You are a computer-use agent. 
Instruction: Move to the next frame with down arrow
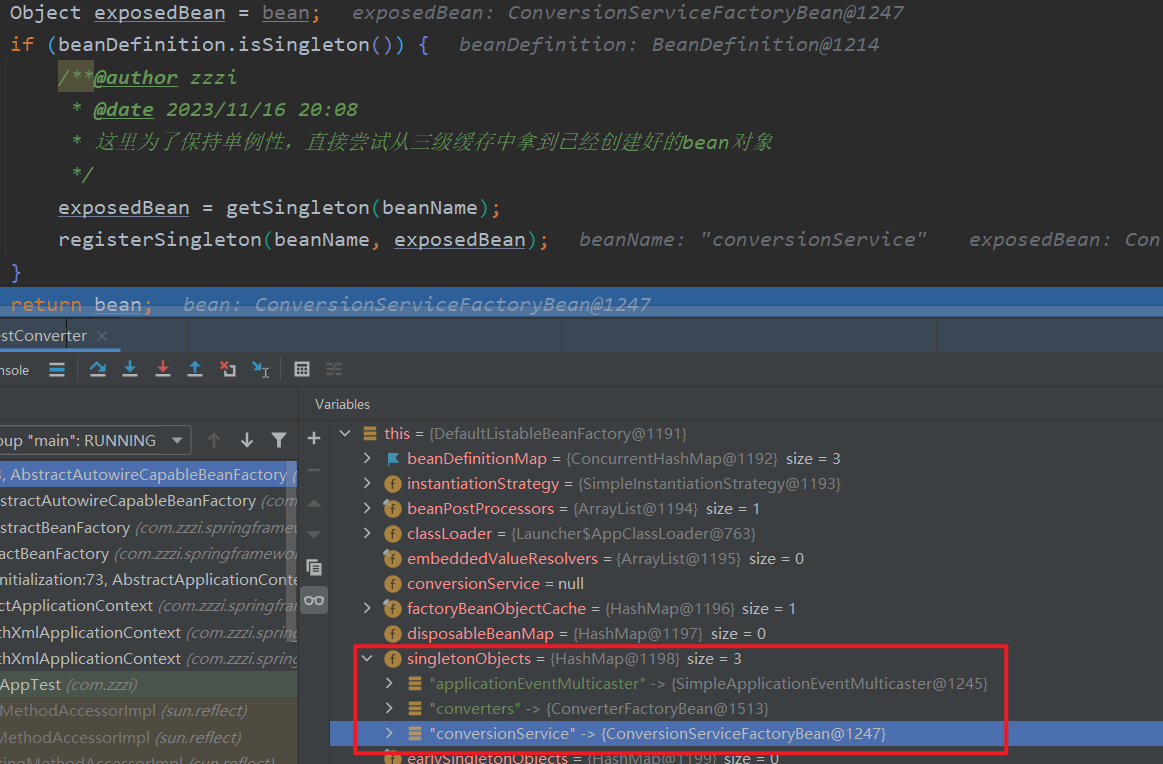[x=247, y=440]
